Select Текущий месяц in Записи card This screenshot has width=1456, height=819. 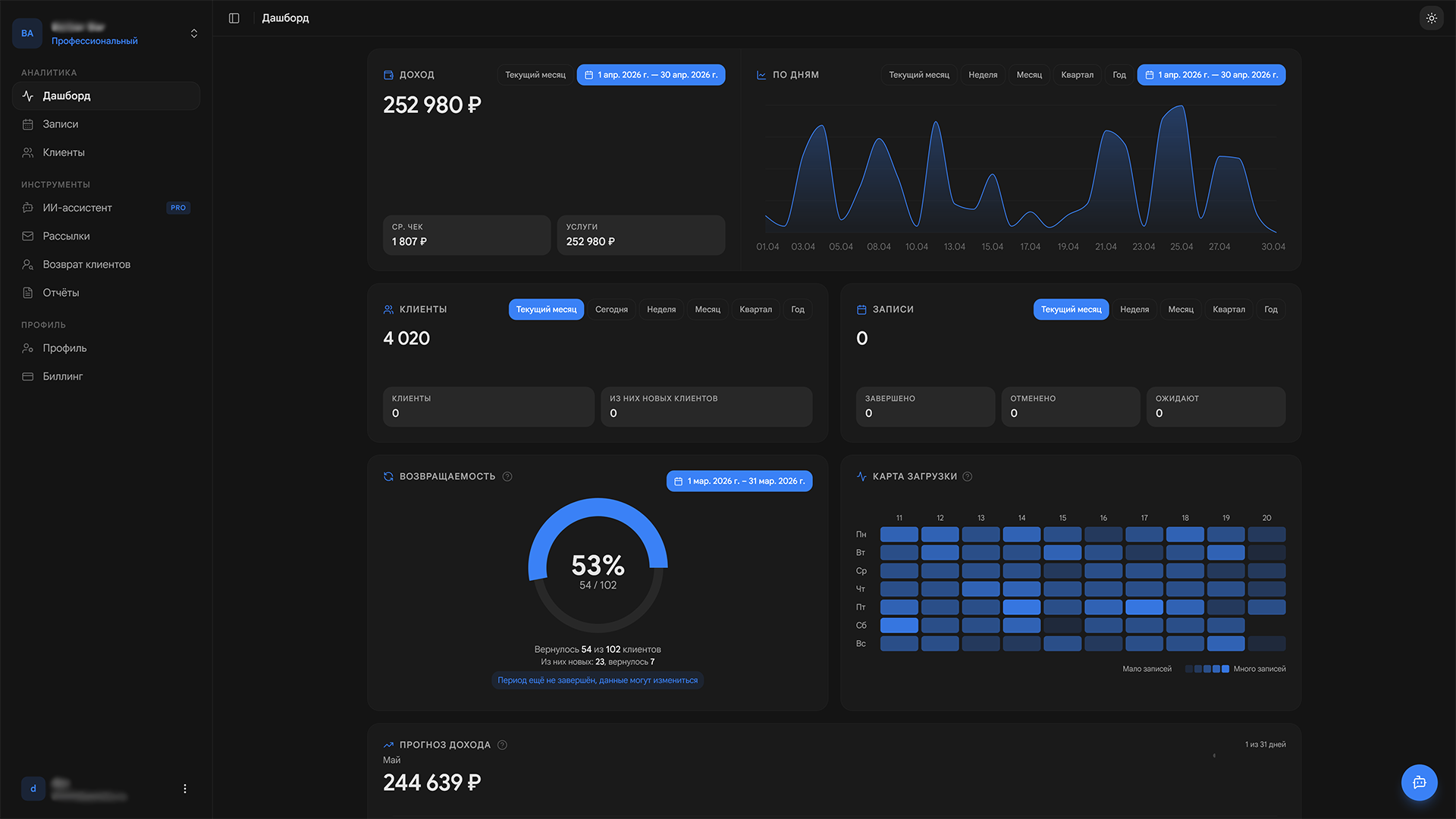pyautogui.click(x=1071, y=309)
